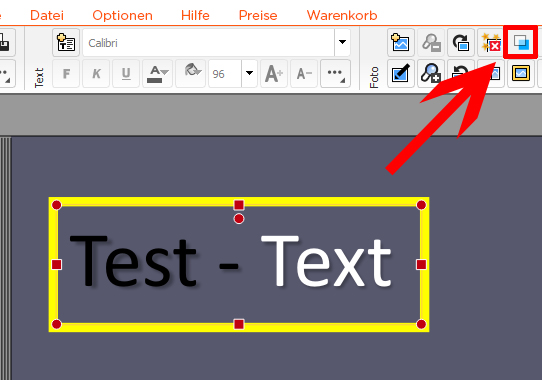
Task: Click the Warenkorb link
Action: coord(342,15)
